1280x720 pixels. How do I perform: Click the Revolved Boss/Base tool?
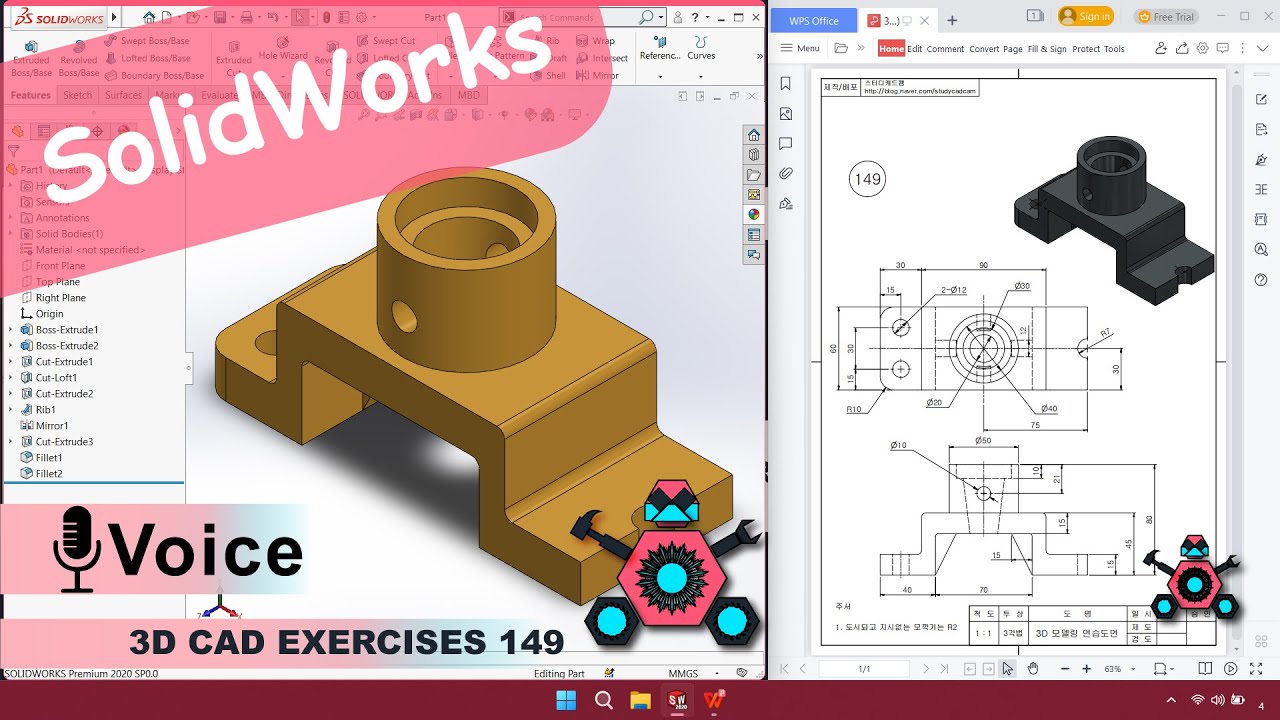click(79, 60)
